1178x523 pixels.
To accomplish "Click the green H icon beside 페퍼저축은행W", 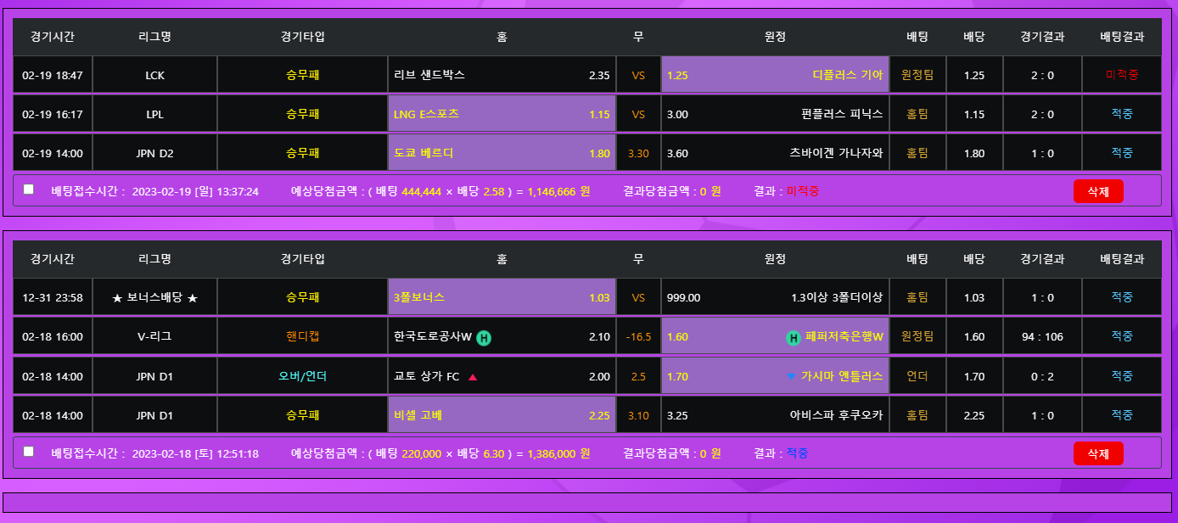I will (793, 337).
